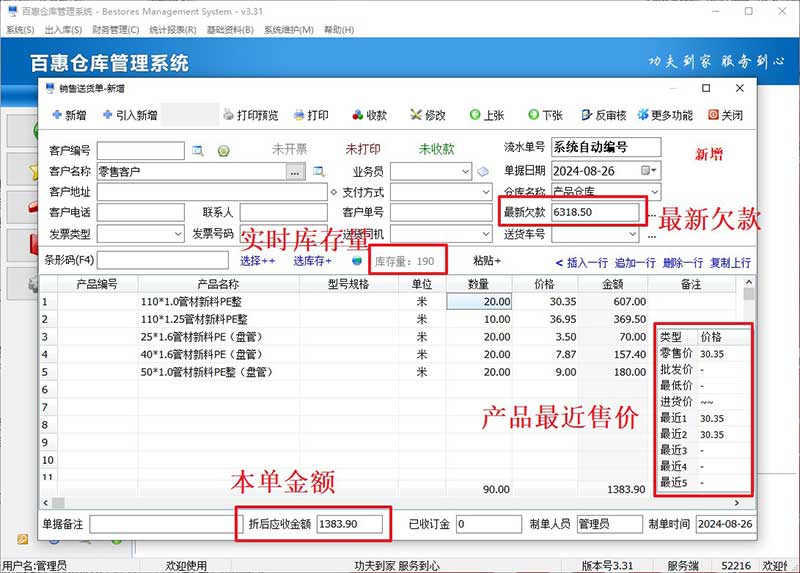
Task: Open the 送货车号 dropdown
Action: pyautogui.click(x=633, y=234)
